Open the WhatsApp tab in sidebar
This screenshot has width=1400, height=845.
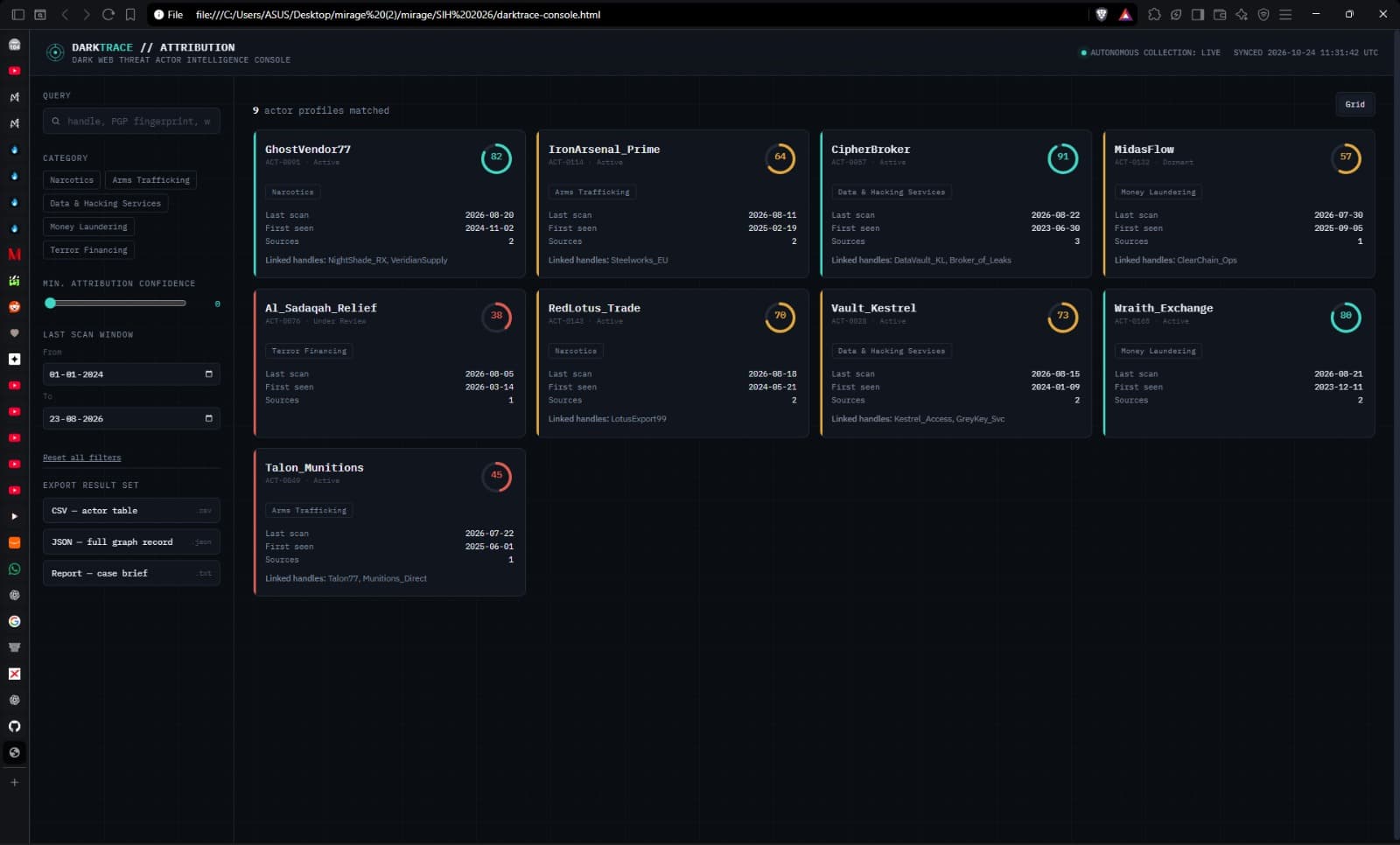[x=14, y=569]
